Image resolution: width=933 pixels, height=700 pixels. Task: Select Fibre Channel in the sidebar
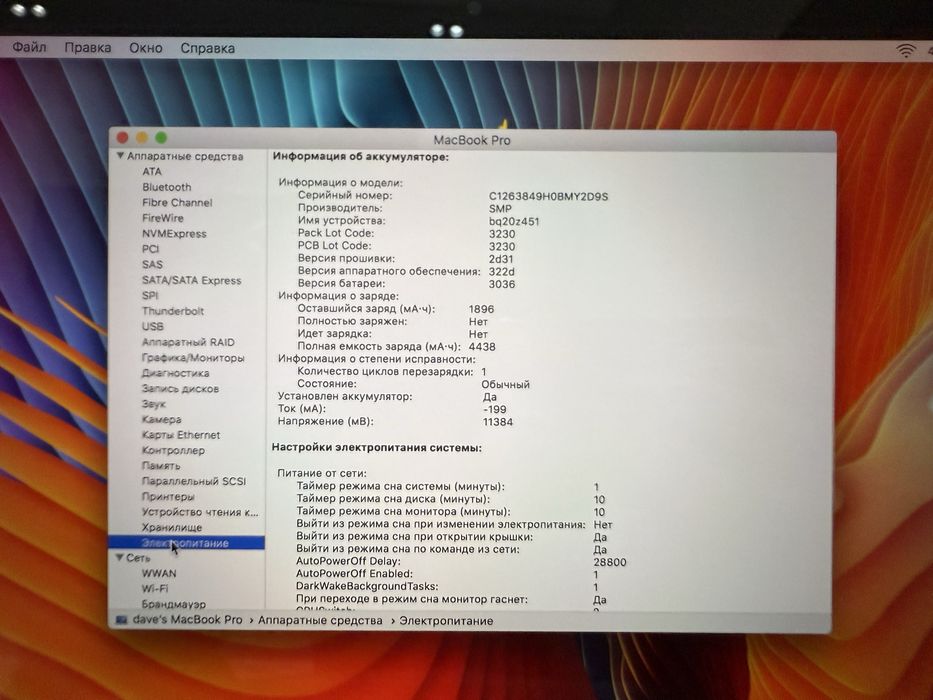[x=177, y=202]
